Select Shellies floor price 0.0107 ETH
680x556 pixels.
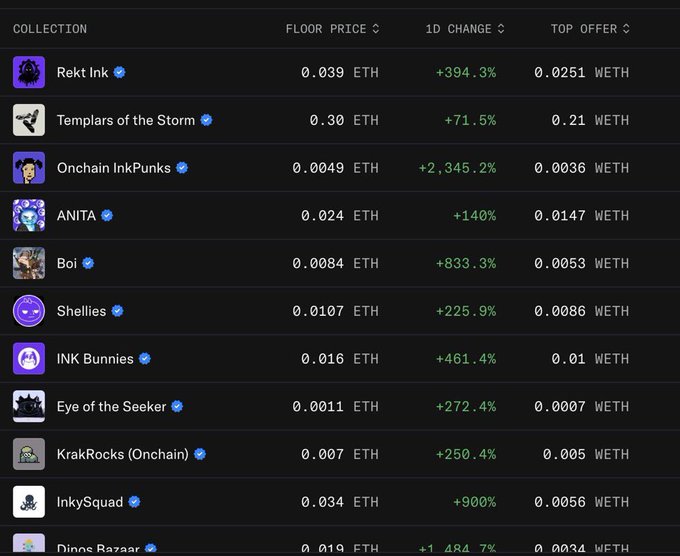(335, 311)
